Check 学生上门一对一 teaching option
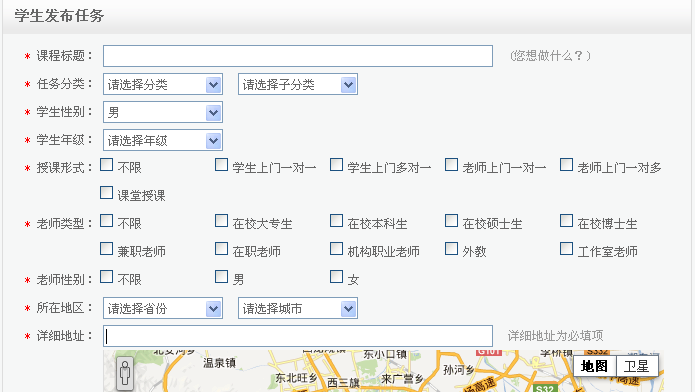This screenshot has height=392, width=695. (x=221, y=165)
